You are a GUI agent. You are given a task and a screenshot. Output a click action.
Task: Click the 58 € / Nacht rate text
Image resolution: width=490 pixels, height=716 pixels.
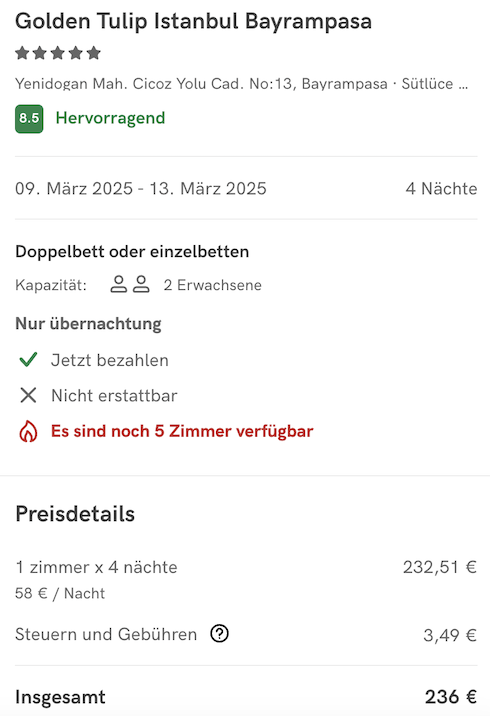click(60, 593)
